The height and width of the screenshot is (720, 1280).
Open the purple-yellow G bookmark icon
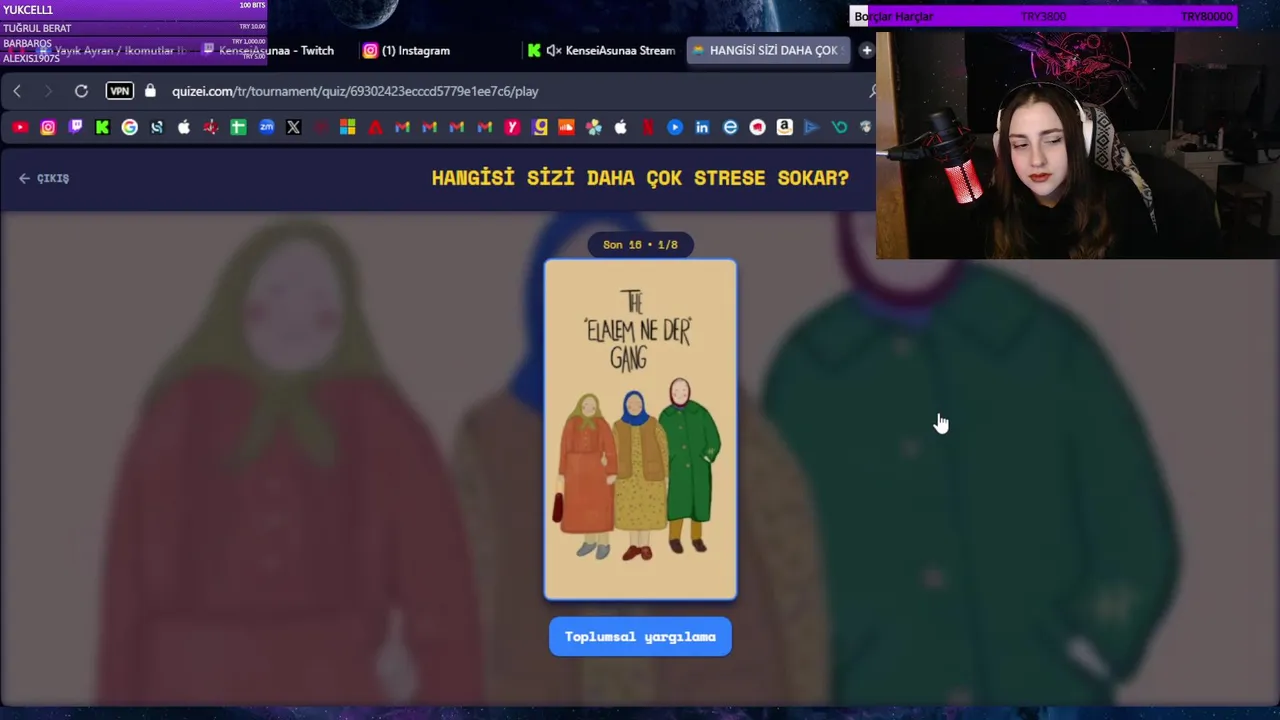pyautogui.click(x=540, y=127)
